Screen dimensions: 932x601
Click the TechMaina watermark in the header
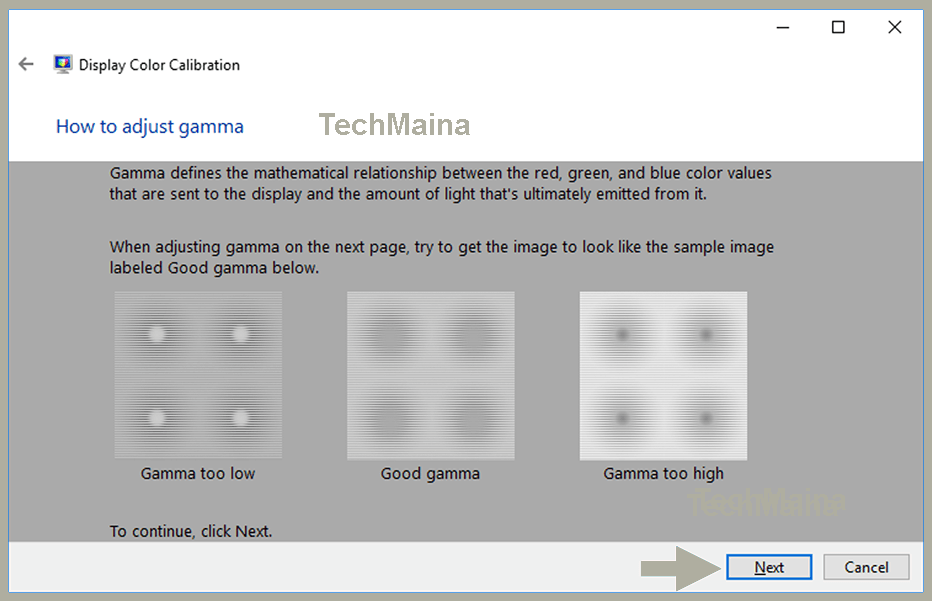[x=394, y=124]
